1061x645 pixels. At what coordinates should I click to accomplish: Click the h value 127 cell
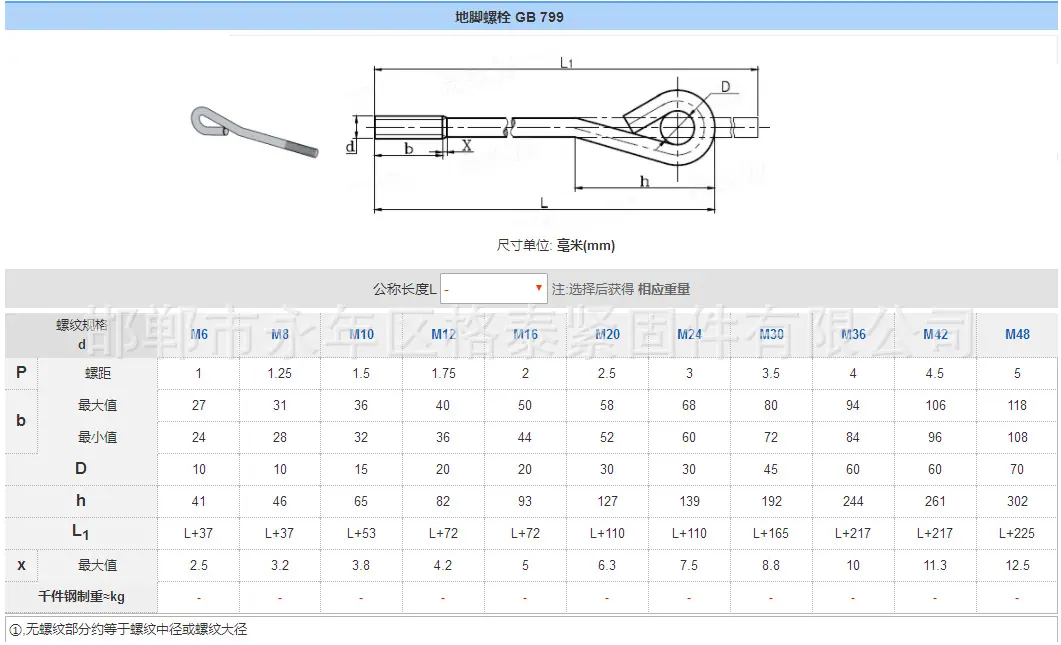coord(607,502)
